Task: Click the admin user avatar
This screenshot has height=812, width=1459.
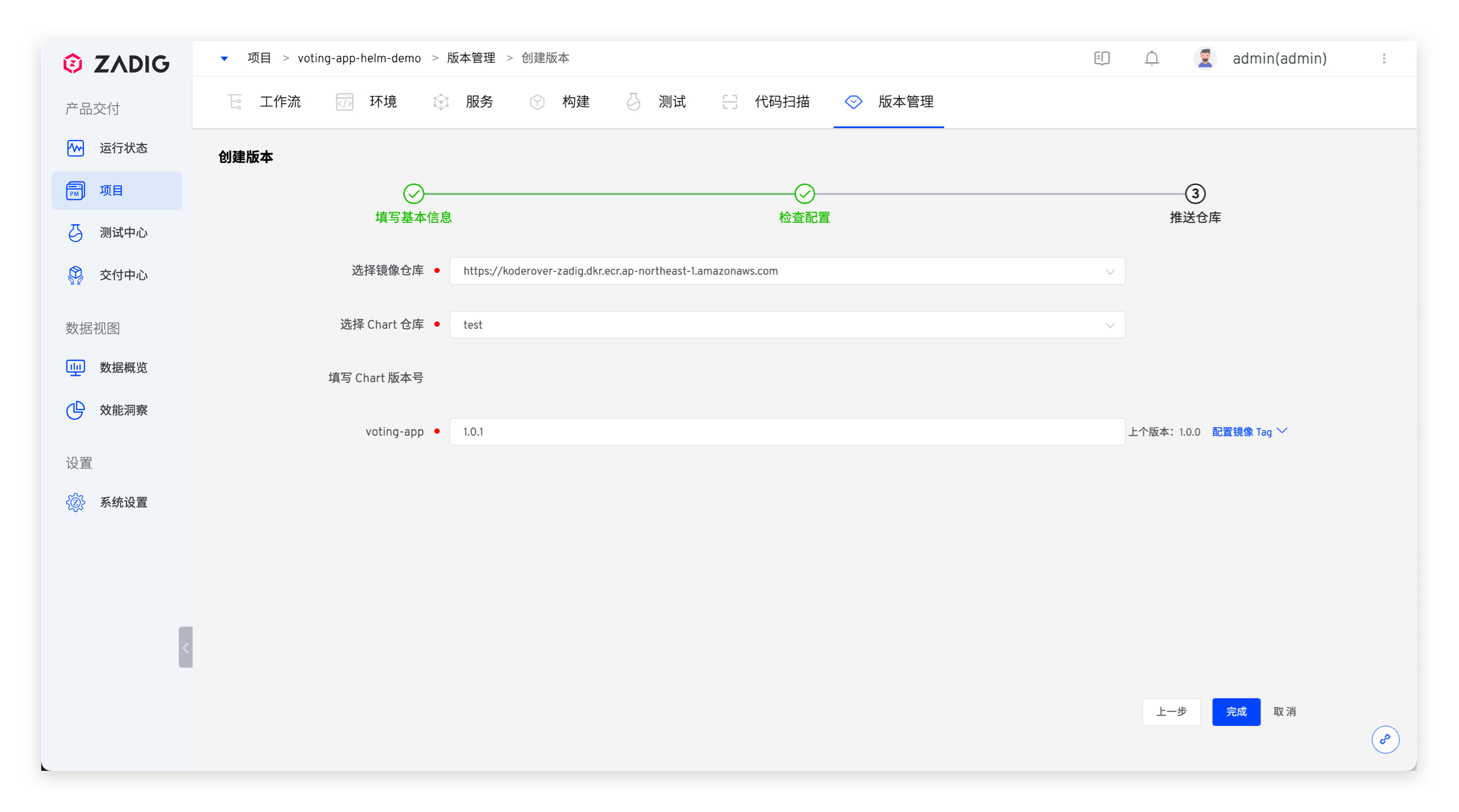Action: [x=1205, y=58]
